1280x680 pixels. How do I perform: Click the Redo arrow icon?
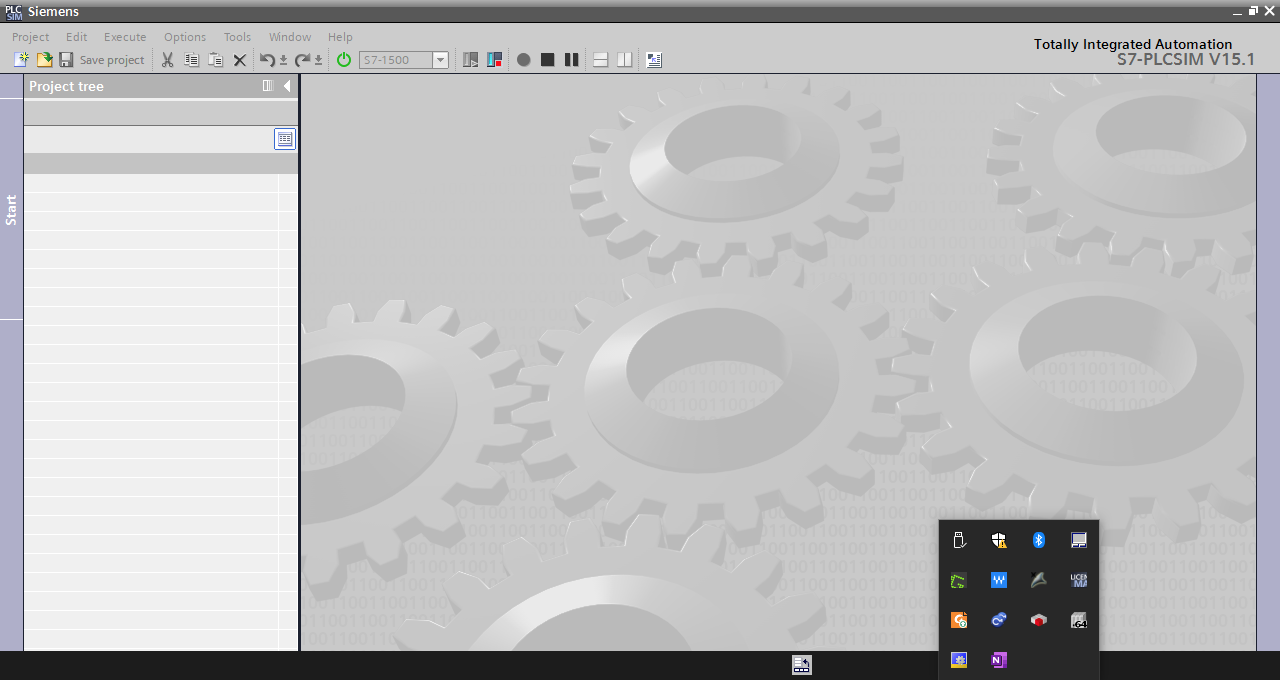tap(302, 60)
